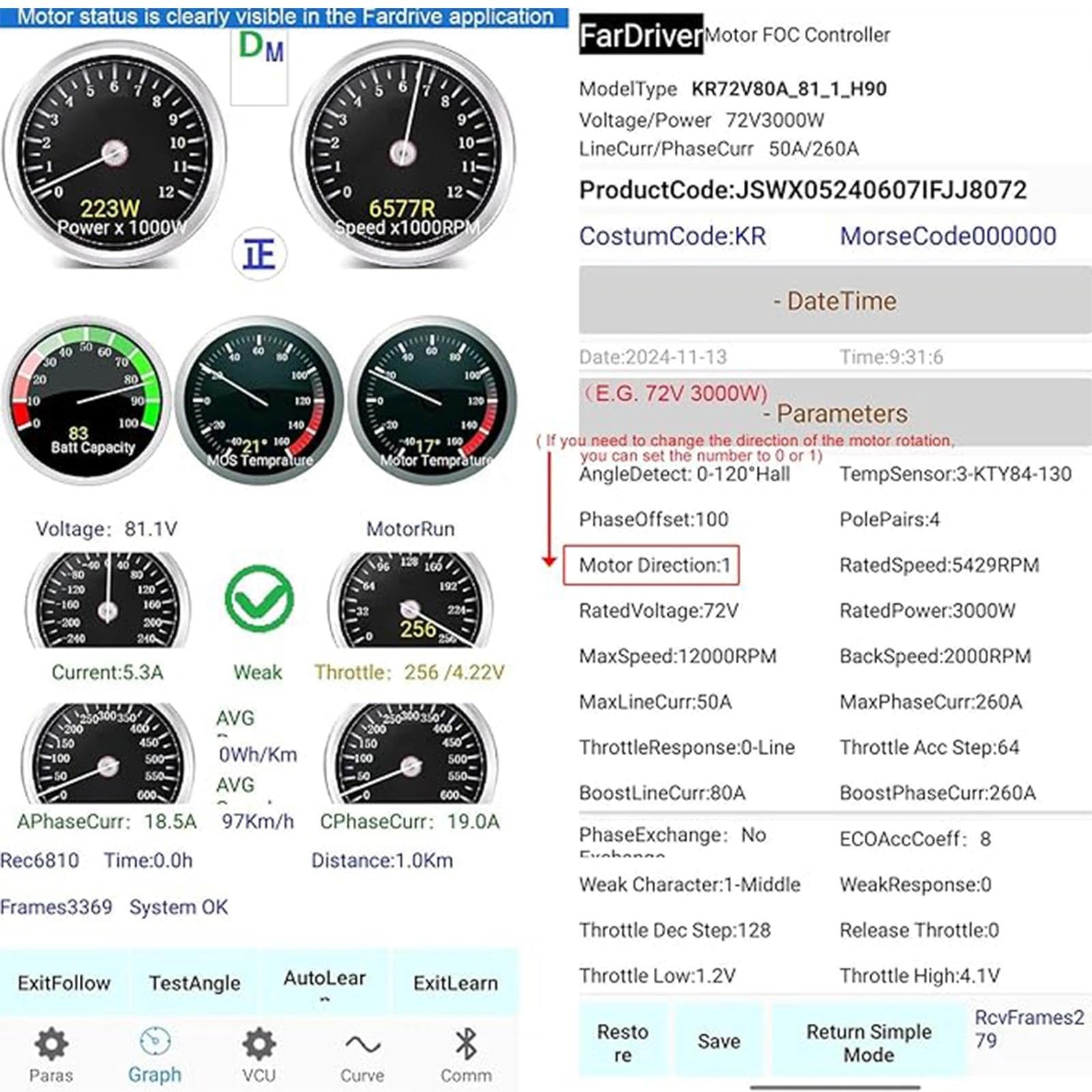Open the Paras gear tab
The image size is (1092, 1092).
51,1054
